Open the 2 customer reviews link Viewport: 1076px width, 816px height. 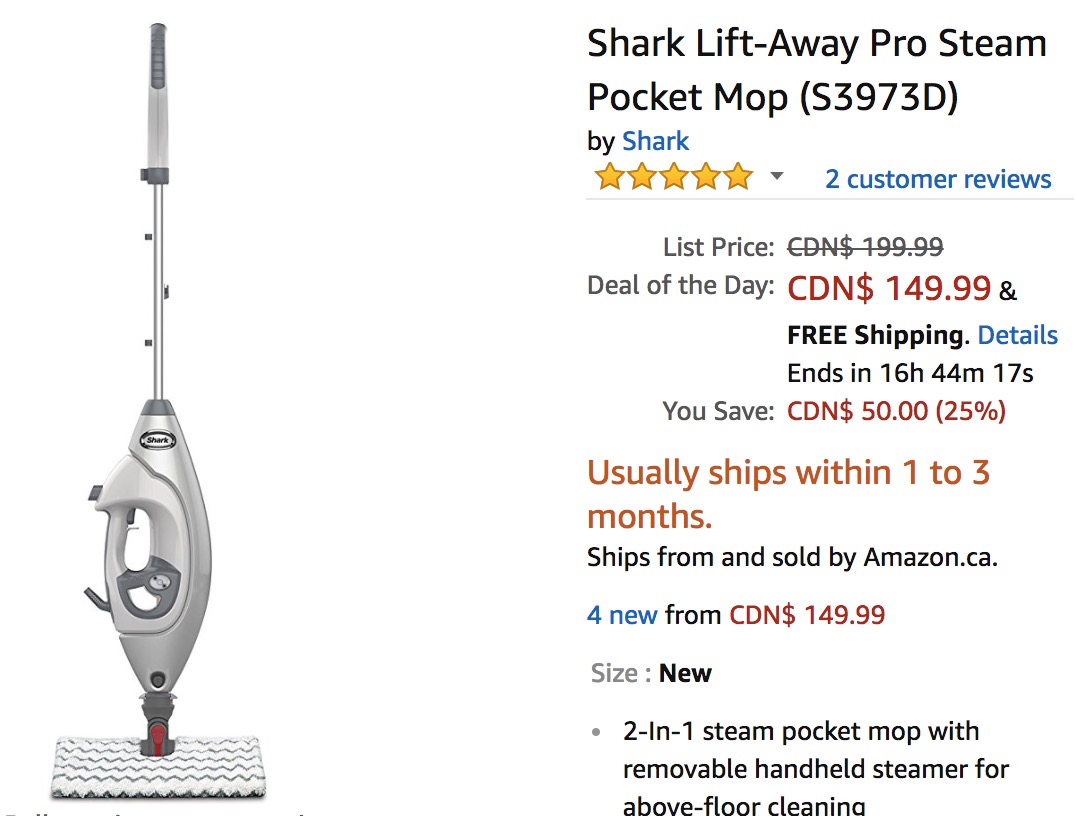pyautogui.click(x=938, y=179)
